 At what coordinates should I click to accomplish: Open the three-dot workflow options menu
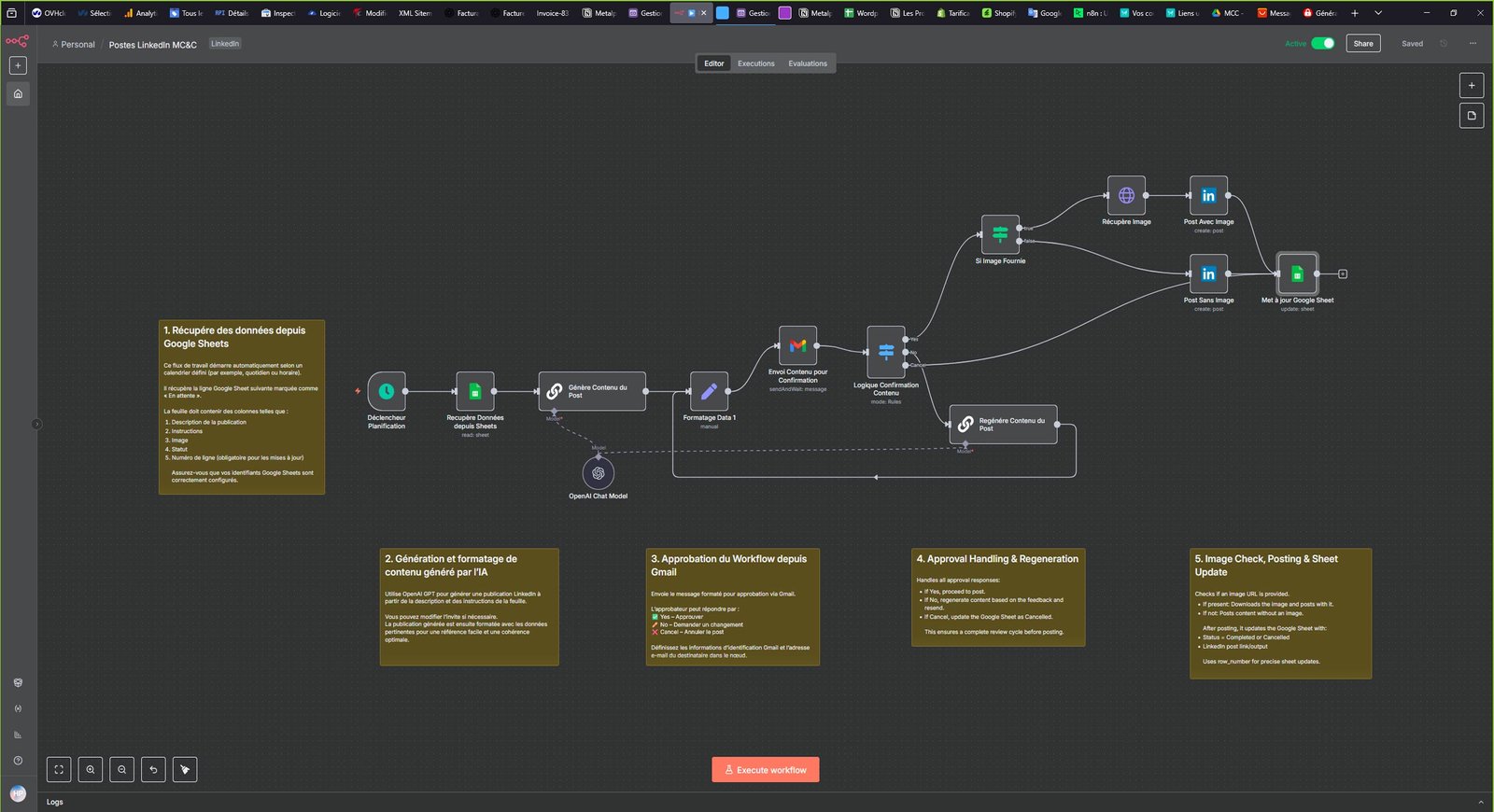click(1473, 44)
